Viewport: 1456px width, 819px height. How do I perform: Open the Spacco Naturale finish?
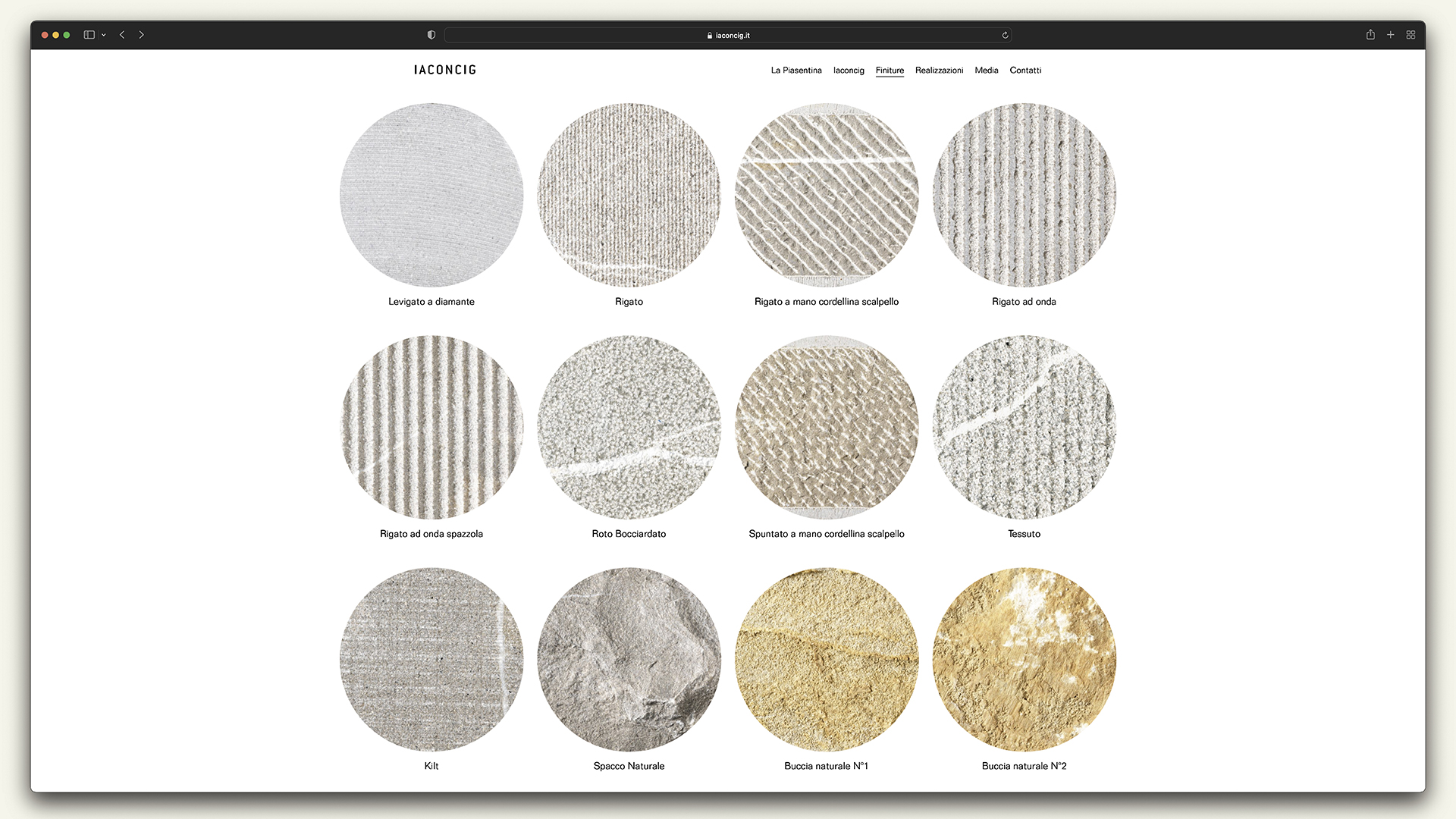[629, 659]
